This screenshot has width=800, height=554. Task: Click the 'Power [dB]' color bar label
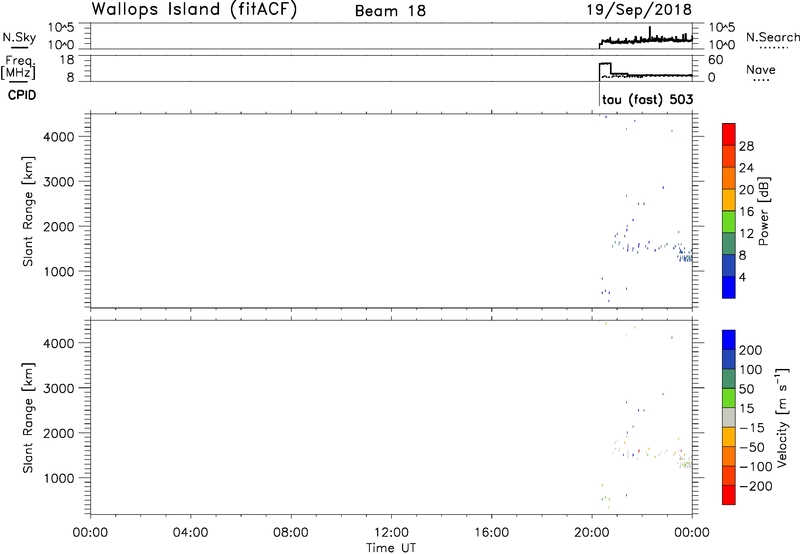pos(763,211)
